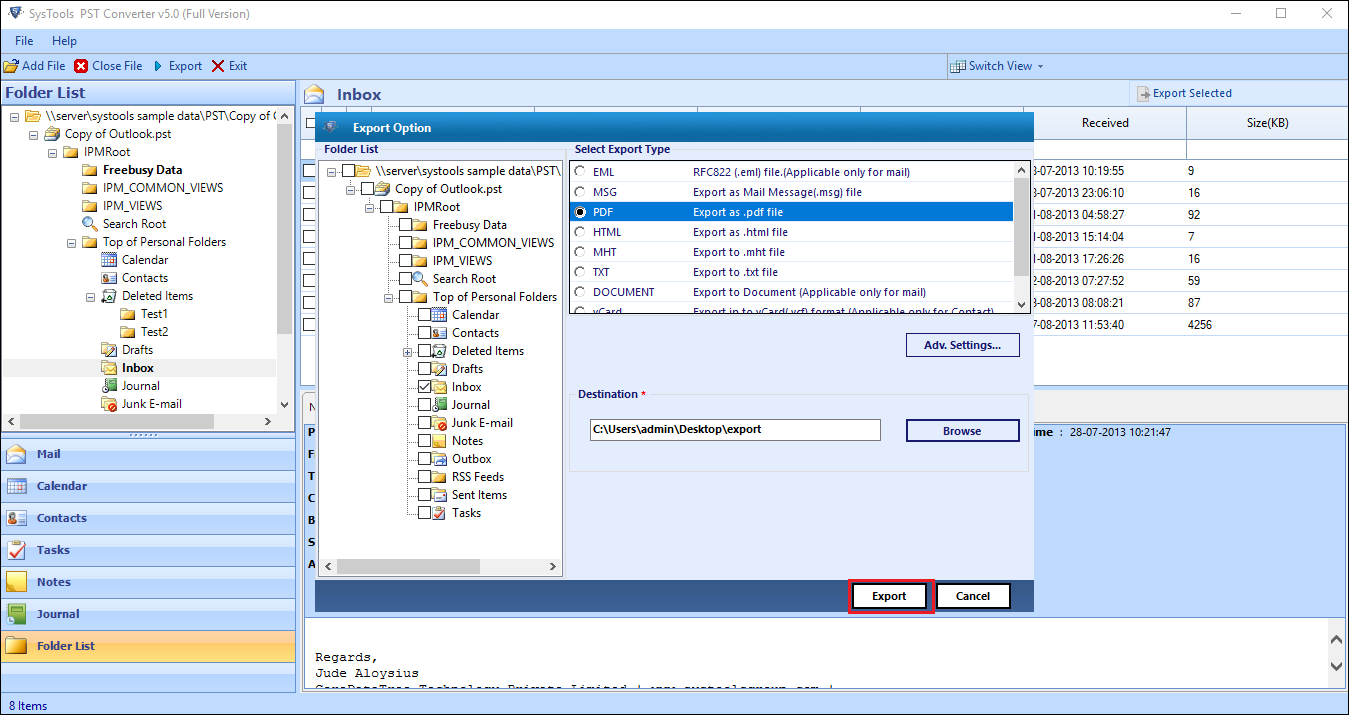Collapse Top of Personal Folders in Export Option
The image size is (1349, 715).
coord(389,297)
